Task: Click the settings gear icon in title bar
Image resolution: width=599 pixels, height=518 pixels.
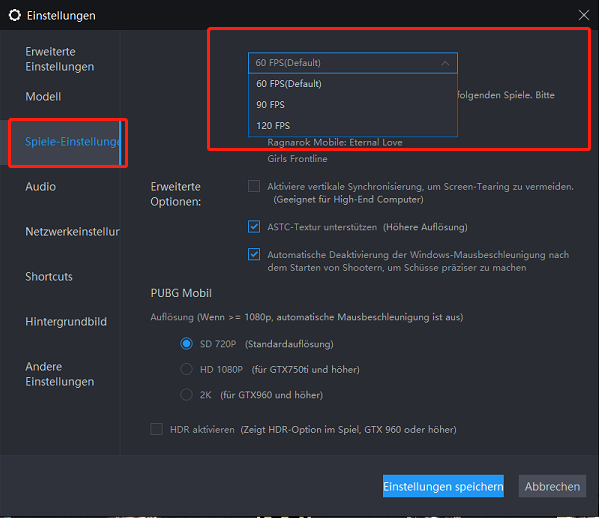Action: pyautogui.click(x=15, y=15)
